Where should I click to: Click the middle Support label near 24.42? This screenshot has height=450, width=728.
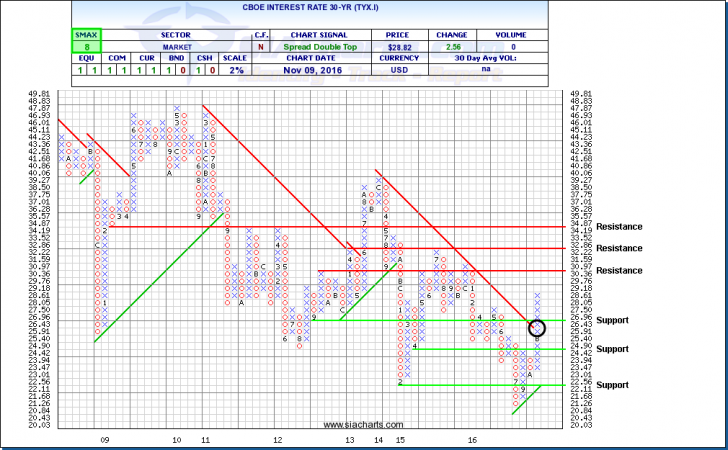coord(612,349)
